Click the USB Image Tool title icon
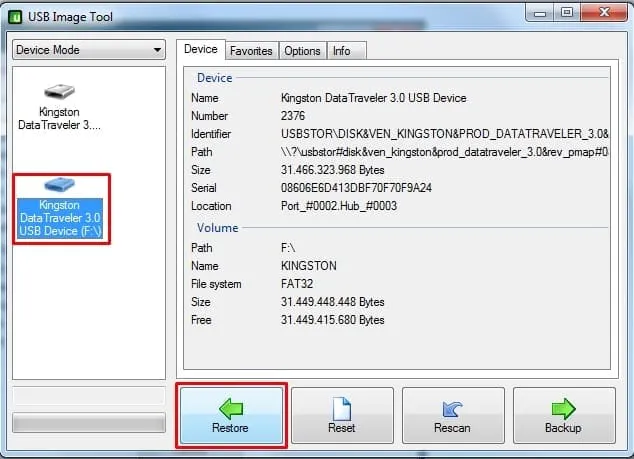 pyautogui.click(x=15, y=17)
